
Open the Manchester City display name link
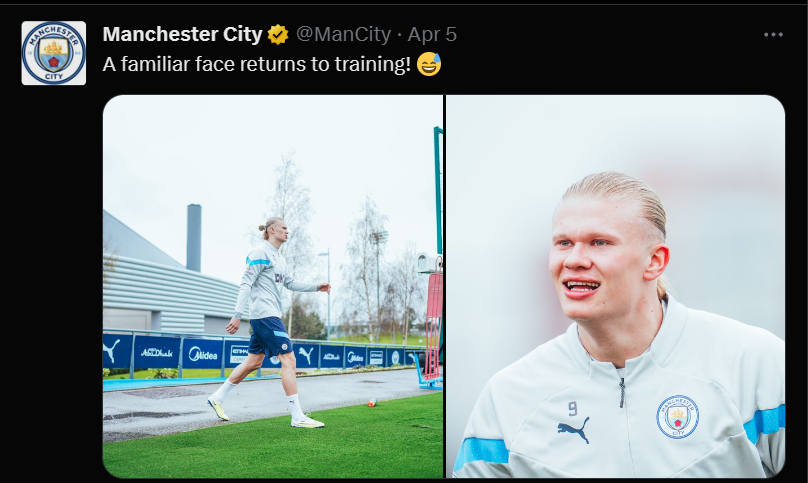(x=182, y=35)
